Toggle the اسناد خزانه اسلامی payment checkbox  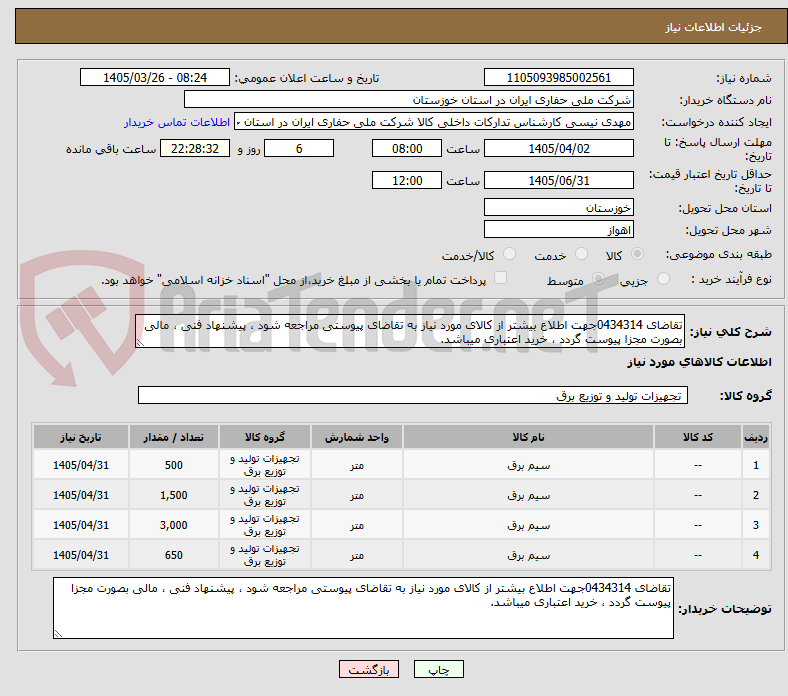tap(501, 278)
